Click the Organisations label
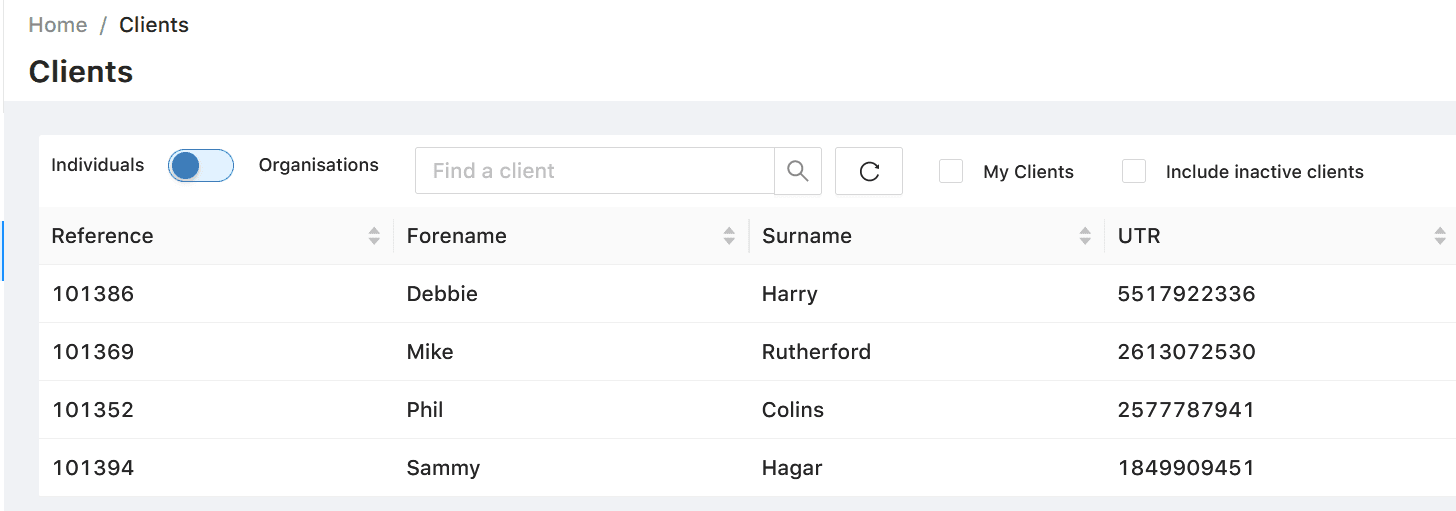The image size is (1456, 511). click(319, 165)
